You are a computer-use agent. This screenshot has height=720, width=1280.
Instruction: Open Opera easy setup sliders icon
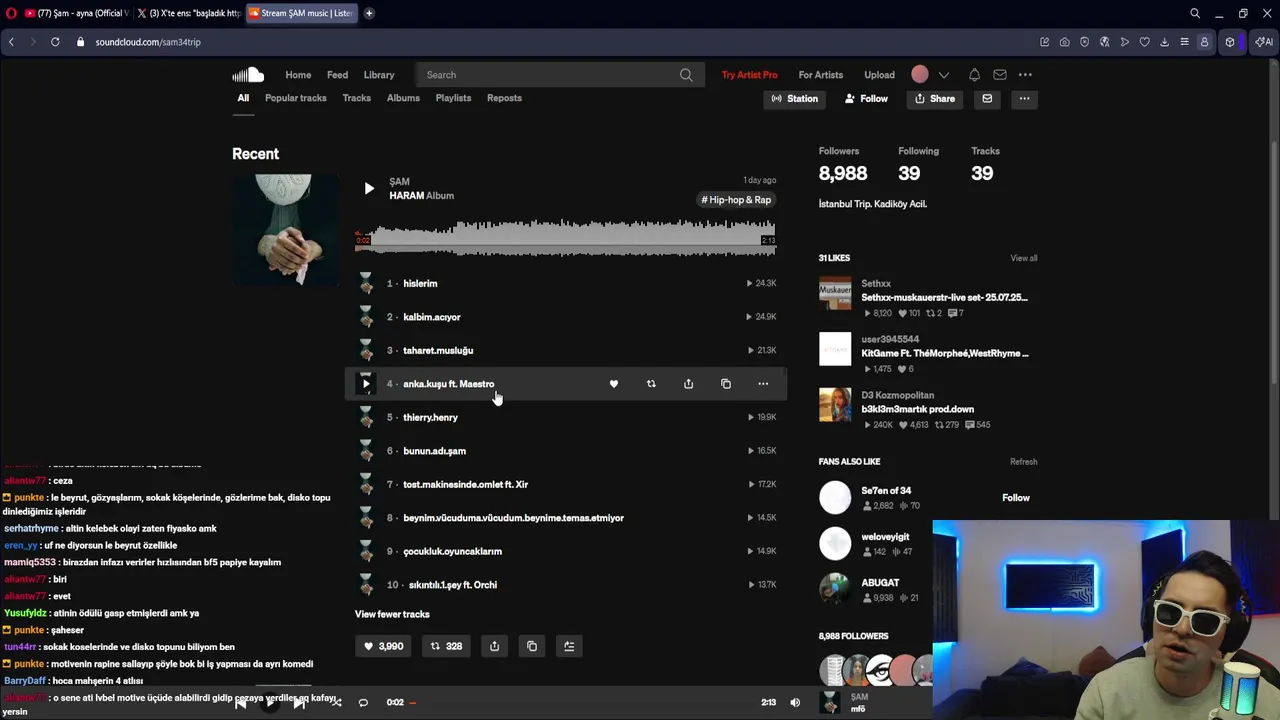(x=1184, y=42)
